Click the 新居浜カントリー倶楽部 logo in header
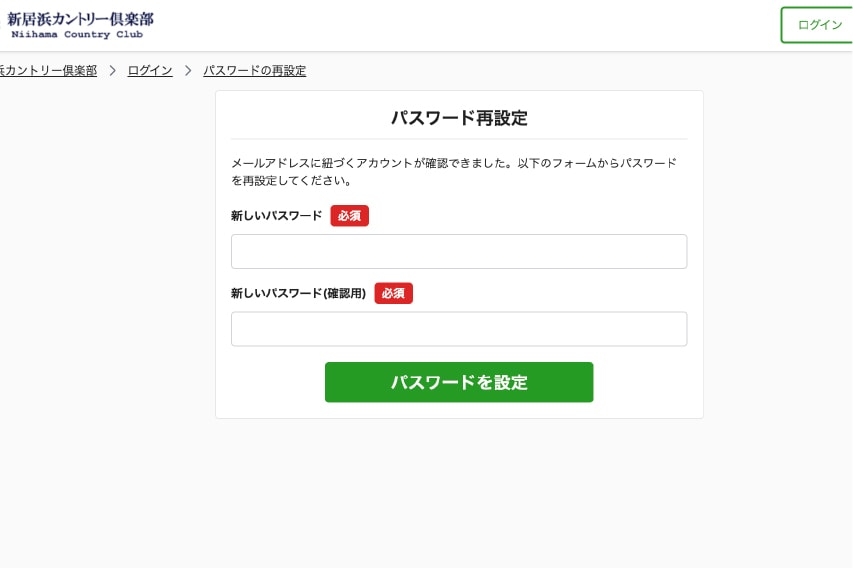 pos(80,19)
